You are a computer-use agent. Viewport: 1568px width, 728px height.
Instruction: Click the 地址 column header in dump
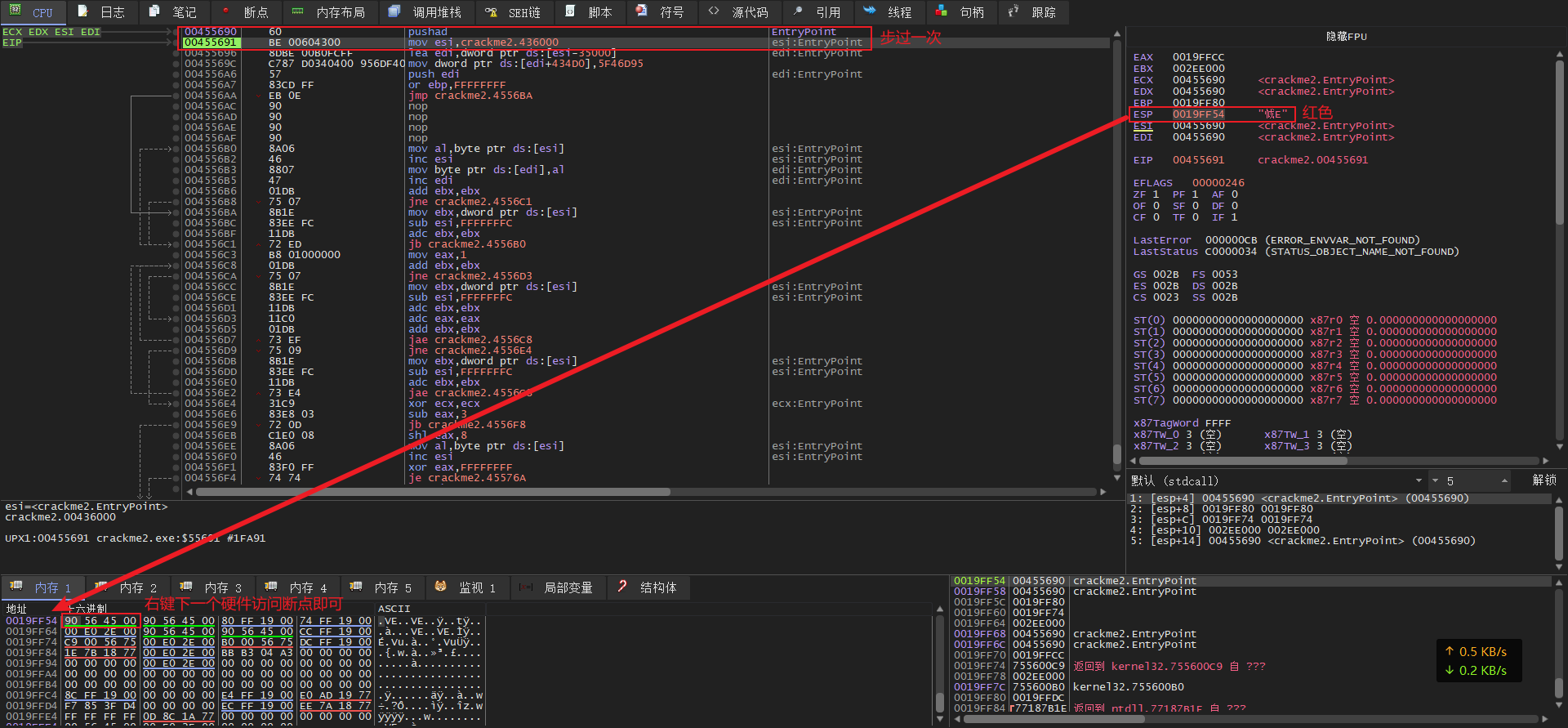pyautogui.click(x=31, y=609)
